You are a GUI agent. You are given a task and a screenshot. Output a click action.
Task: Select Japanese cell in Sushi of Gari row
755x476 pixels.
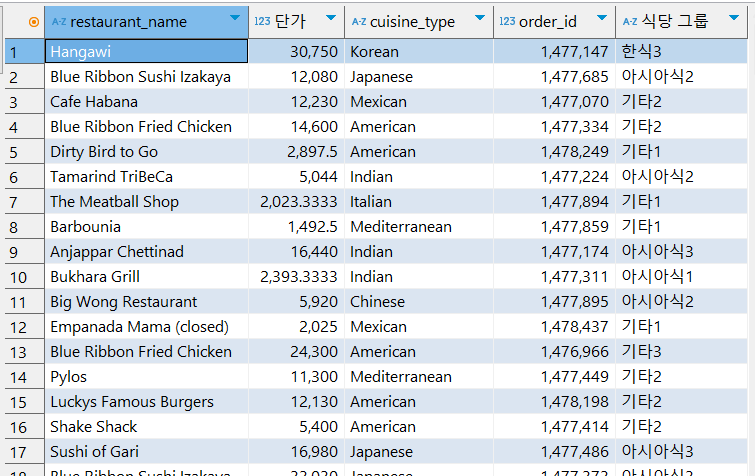(419, 452)
